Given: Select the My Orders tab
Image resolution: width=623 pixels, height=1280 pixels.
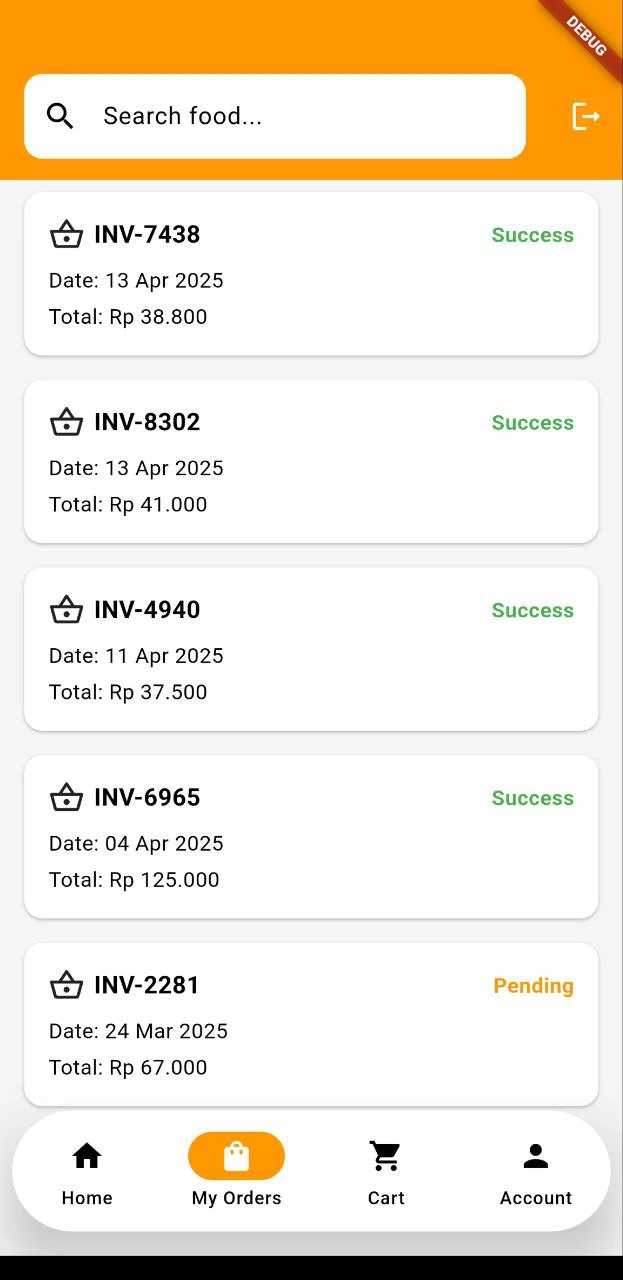Looking at the screenshot, I should (x=236, y=1172).
